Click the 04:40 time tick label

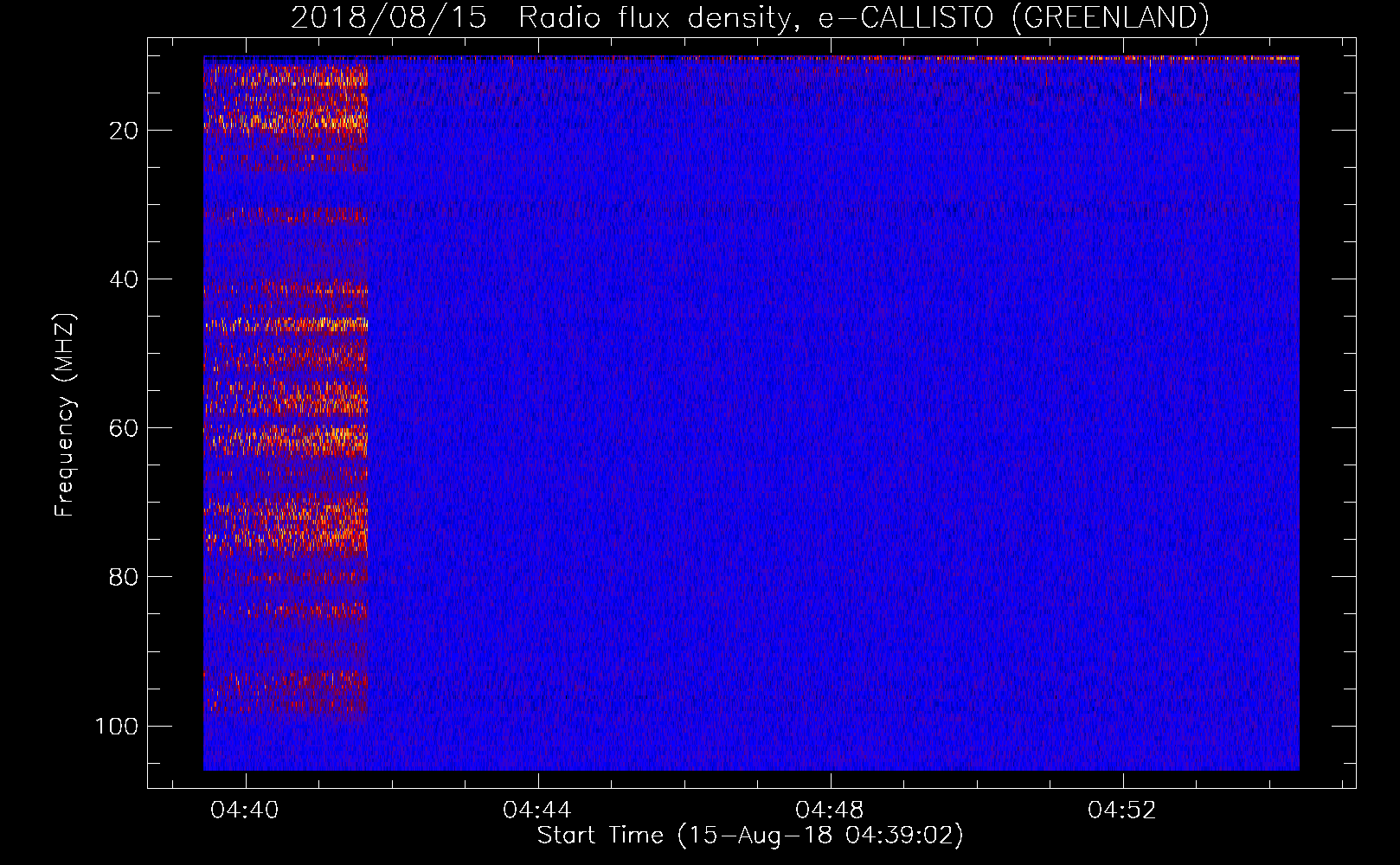(245, 811)
